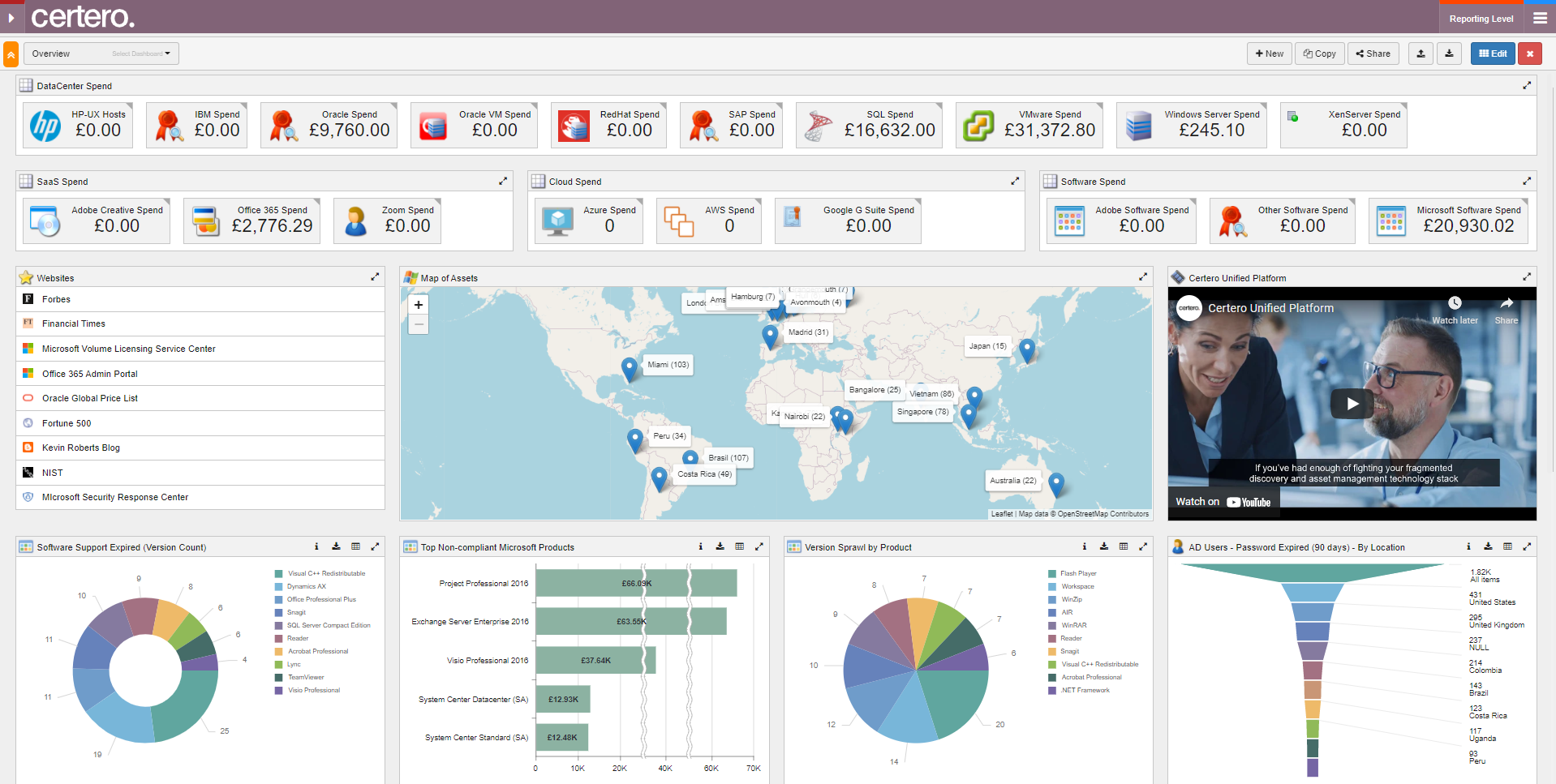Show data table for Version Sprawl by Product
This screenshot has width=1556, height=784.
1124,546
